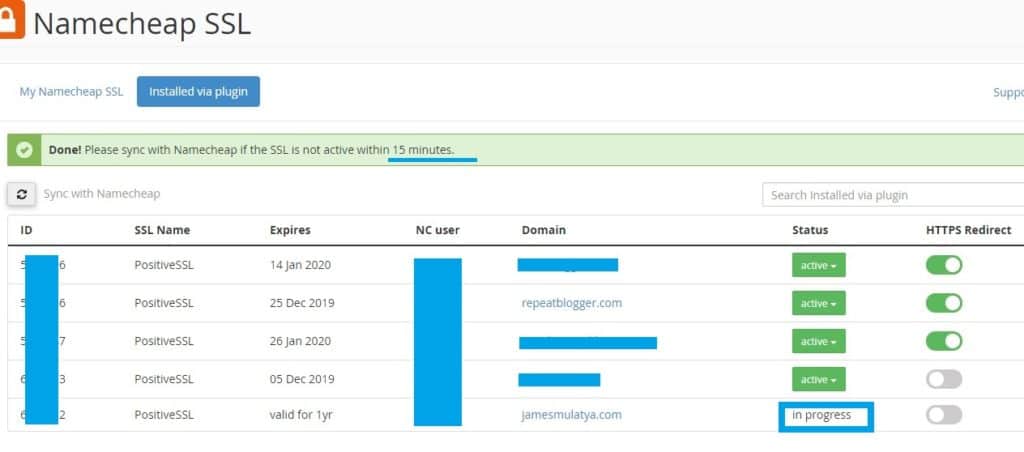
Task: Click the HTTPS Redirect column header
Action: pos(968,230)
